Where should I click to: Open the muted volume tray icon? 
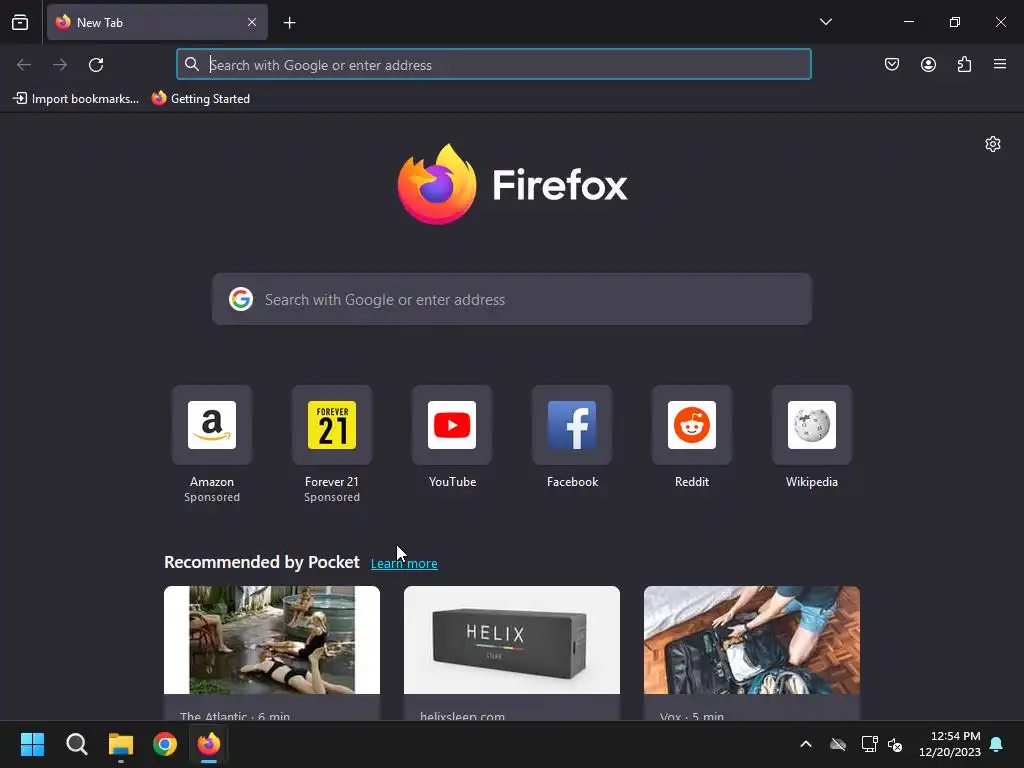pyautogui.click(x=895, y=744)
